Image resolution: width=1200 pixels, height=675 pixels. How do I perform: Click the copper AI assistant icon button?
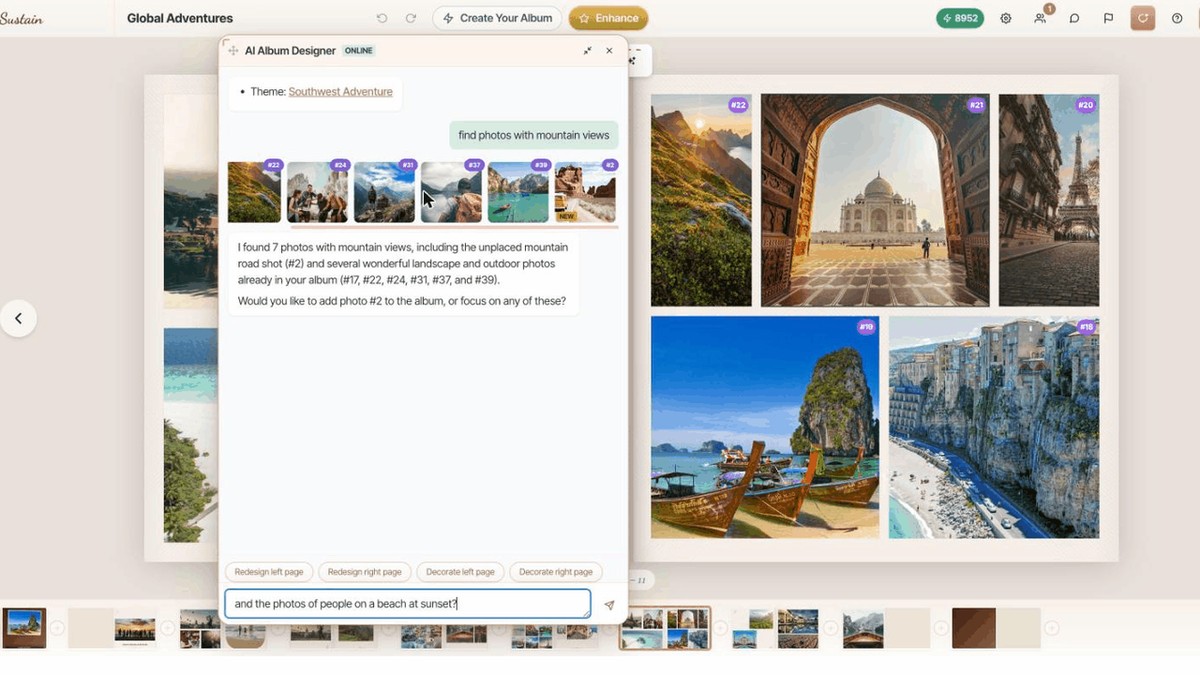tap(1143, 18)
